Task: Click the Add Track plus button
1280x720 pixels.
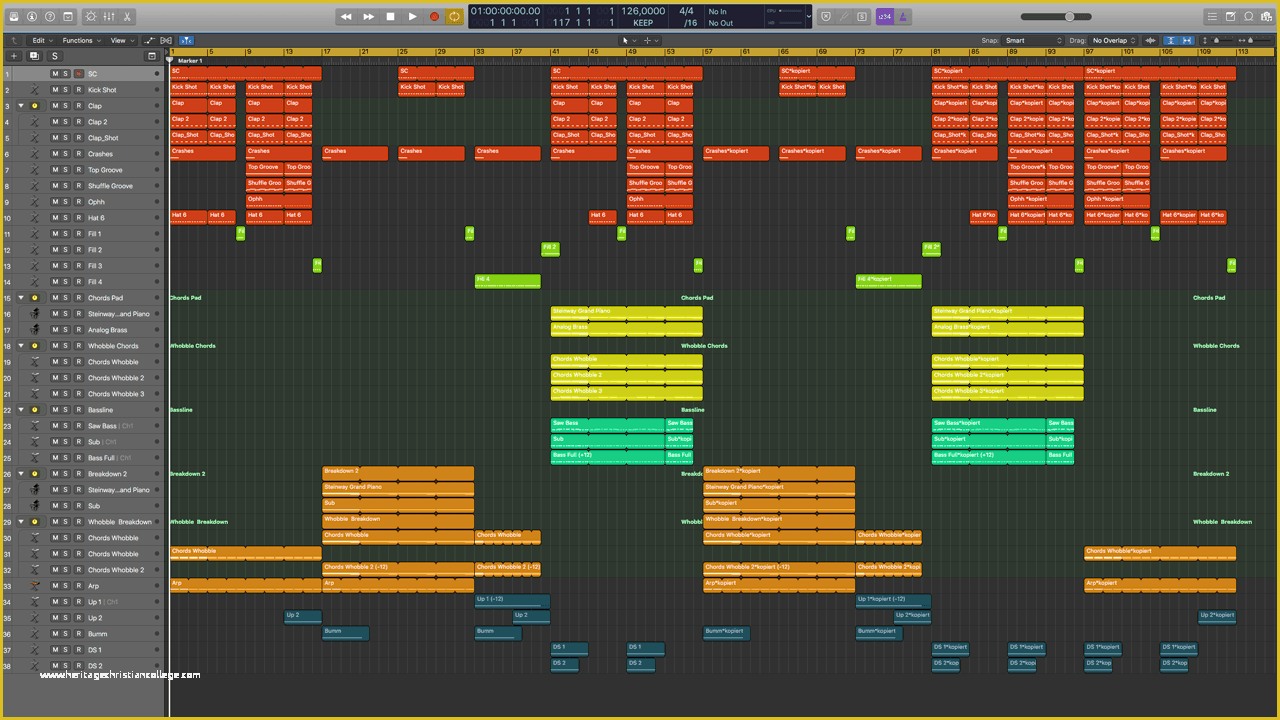Action: 16,56
